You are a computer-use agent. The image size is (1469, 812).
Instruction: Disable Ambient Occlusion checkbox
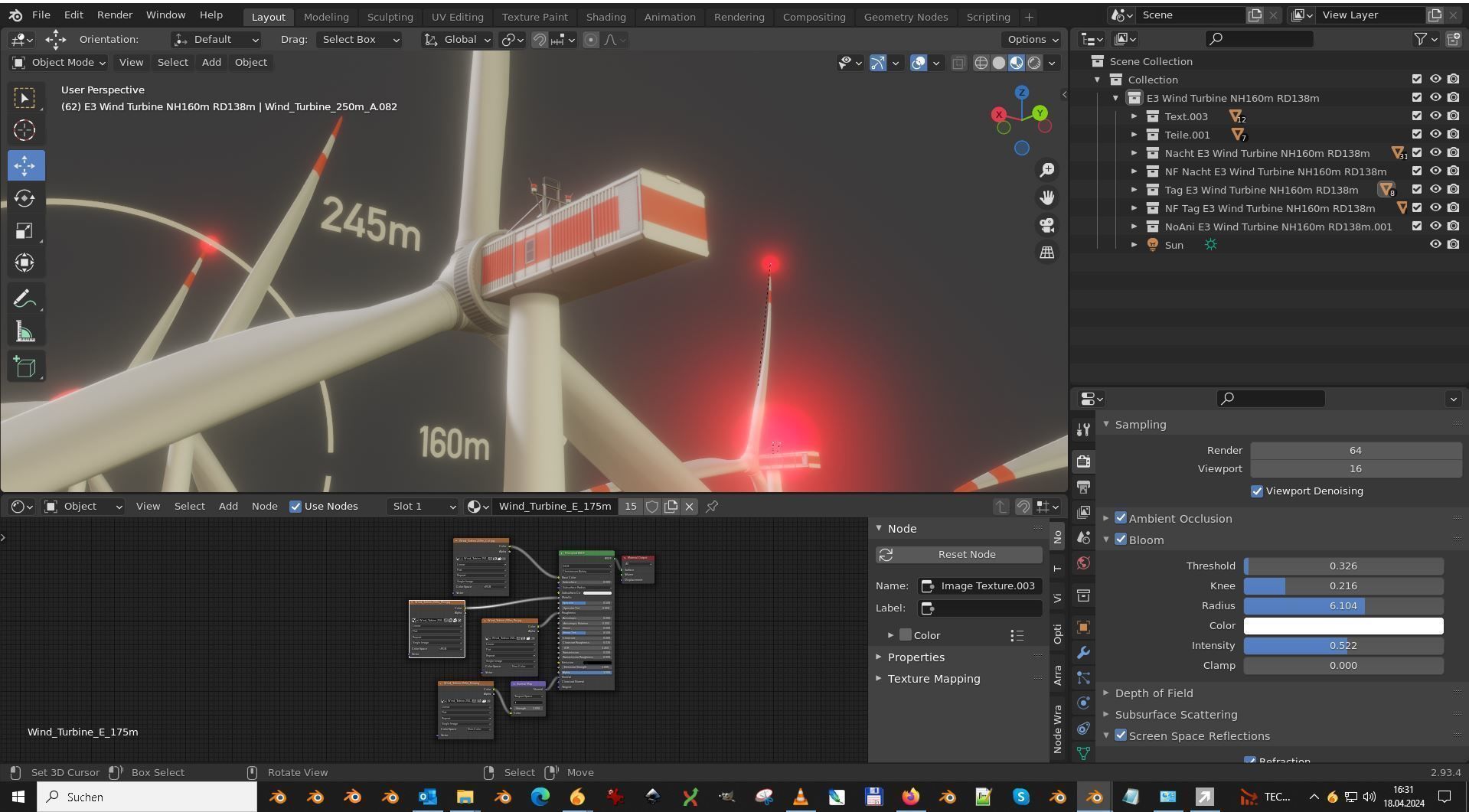[1121, 518]
